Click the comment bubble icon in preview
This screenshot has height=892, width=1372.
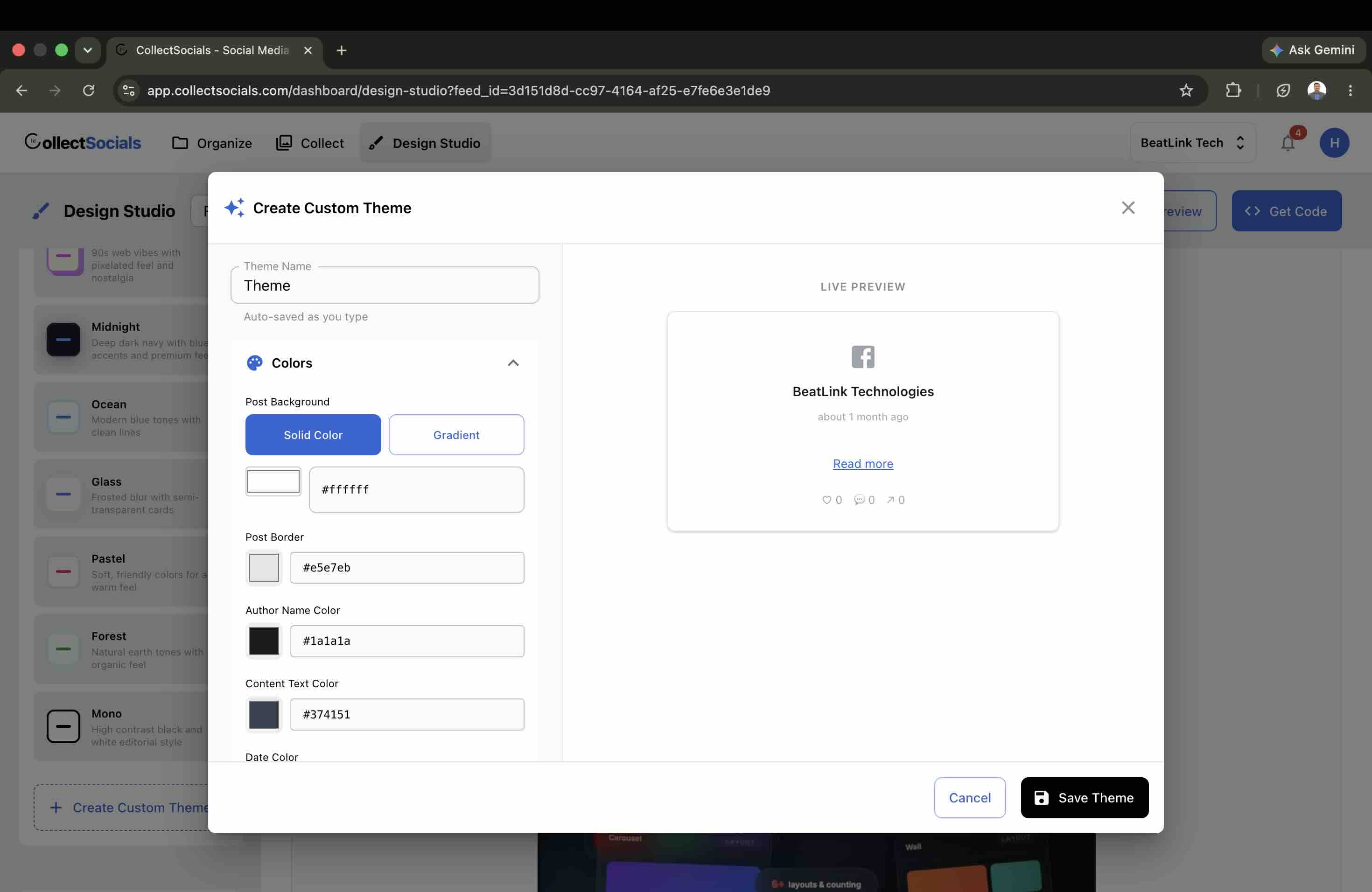860,500
